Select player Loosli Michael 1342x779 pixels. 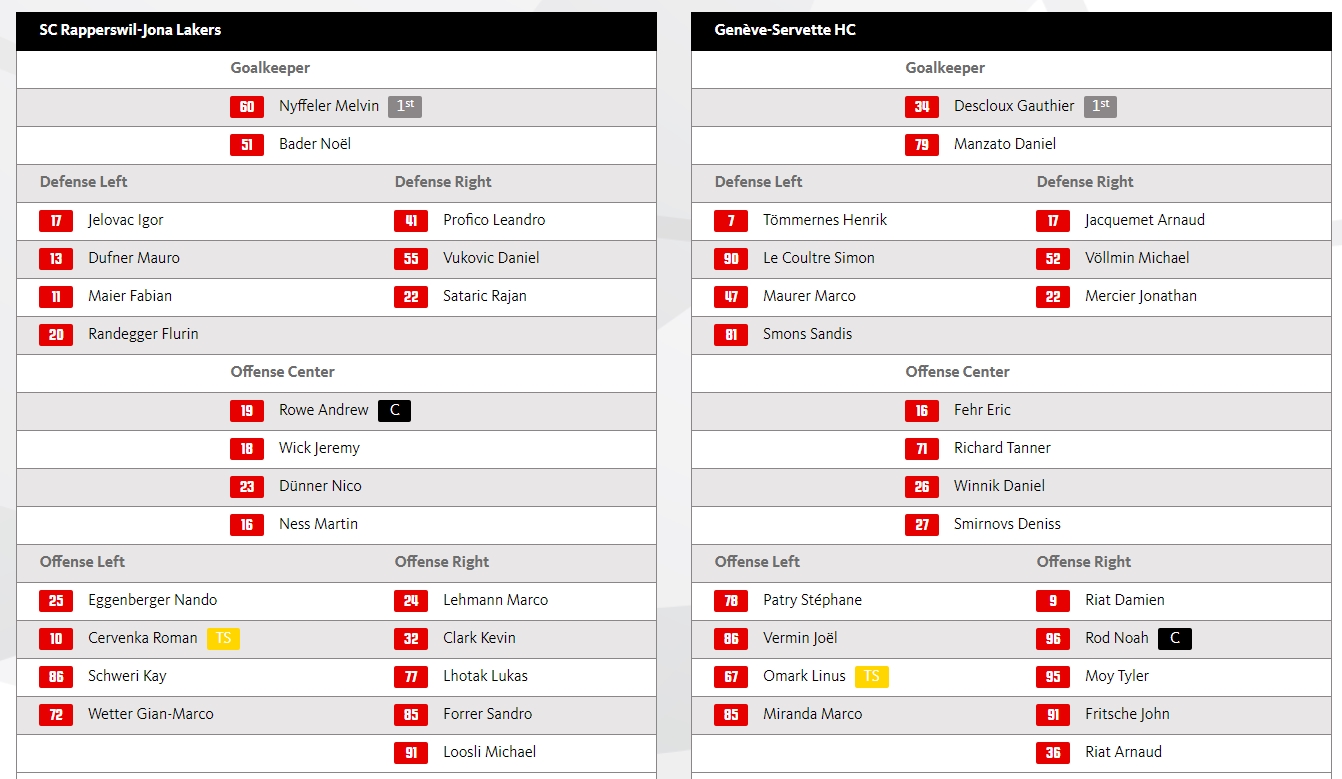pos(489,752)
